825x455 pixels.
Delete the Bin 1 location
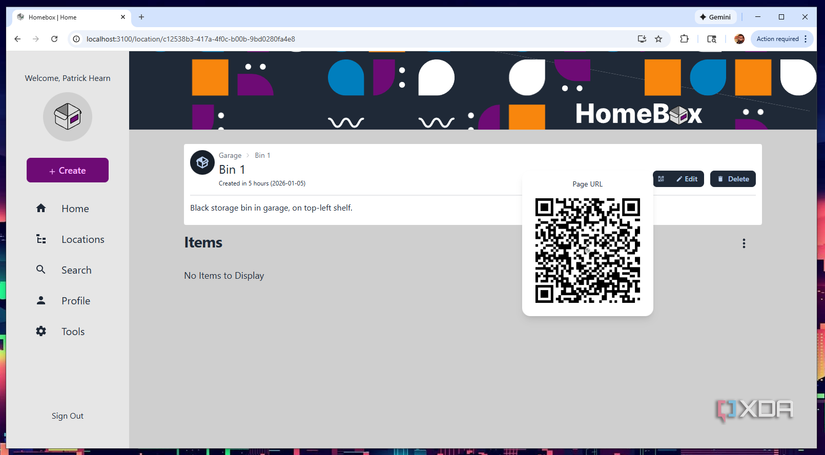[733, 179]
